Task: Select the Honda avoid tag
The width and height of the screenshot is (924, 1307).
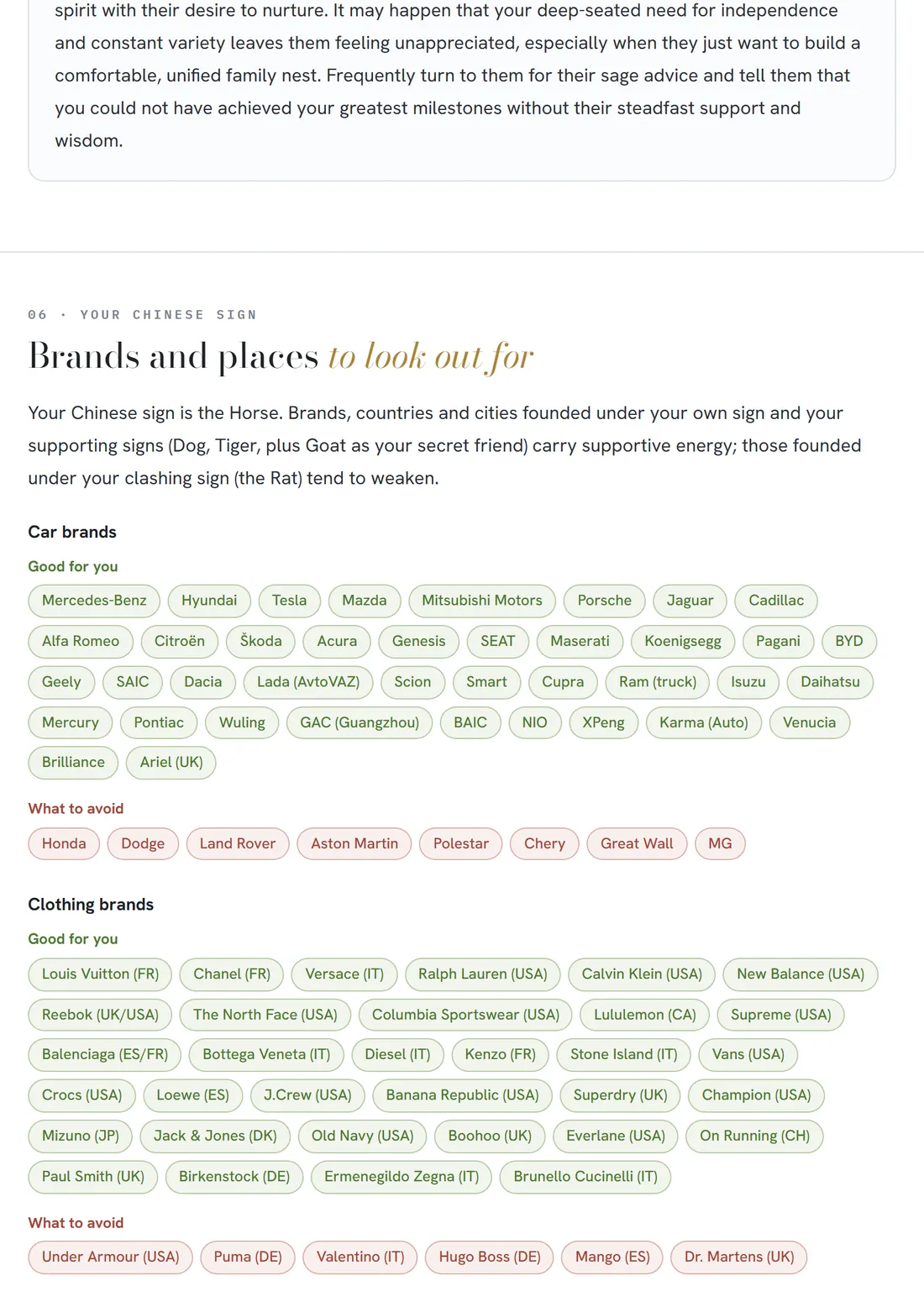Action: pyautogui.click(x=64, y=843)
